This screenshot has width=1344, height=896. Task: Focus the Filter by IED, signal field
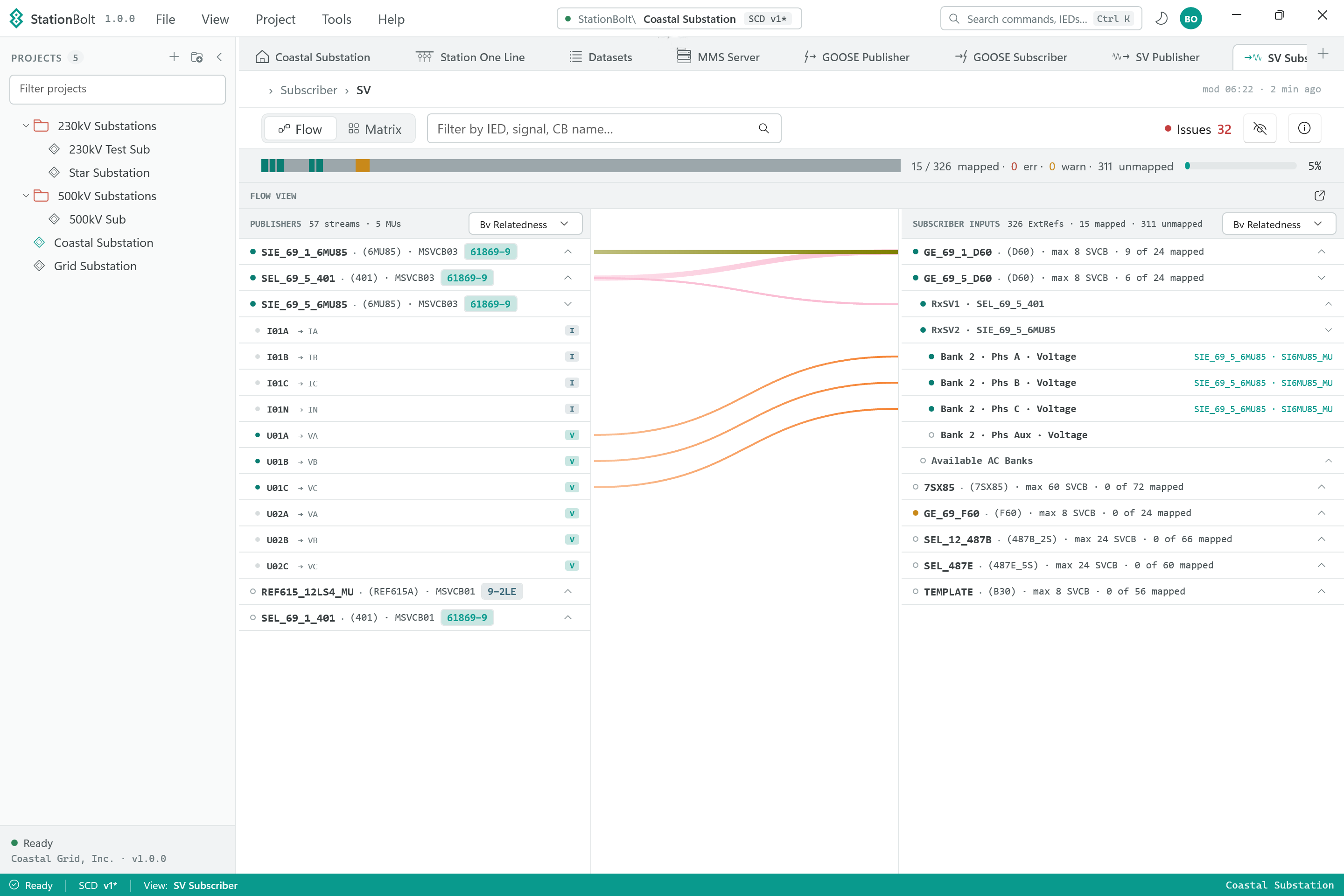[x=604, y=129]
